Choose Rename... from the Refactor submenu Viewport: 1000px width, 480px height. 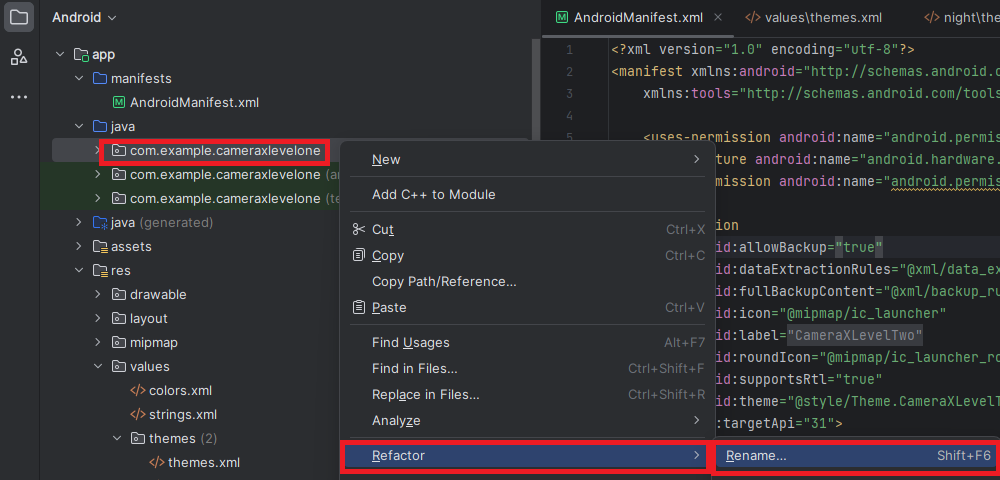pos(756,456)
